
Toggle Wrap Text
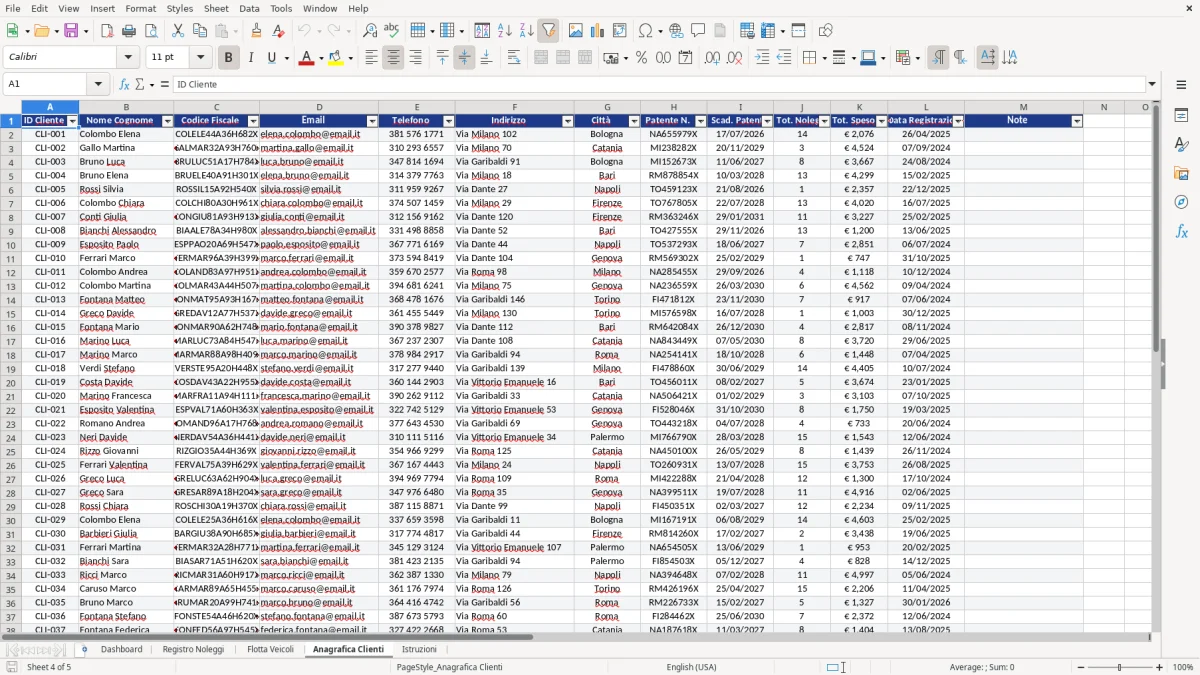point(514,58)
